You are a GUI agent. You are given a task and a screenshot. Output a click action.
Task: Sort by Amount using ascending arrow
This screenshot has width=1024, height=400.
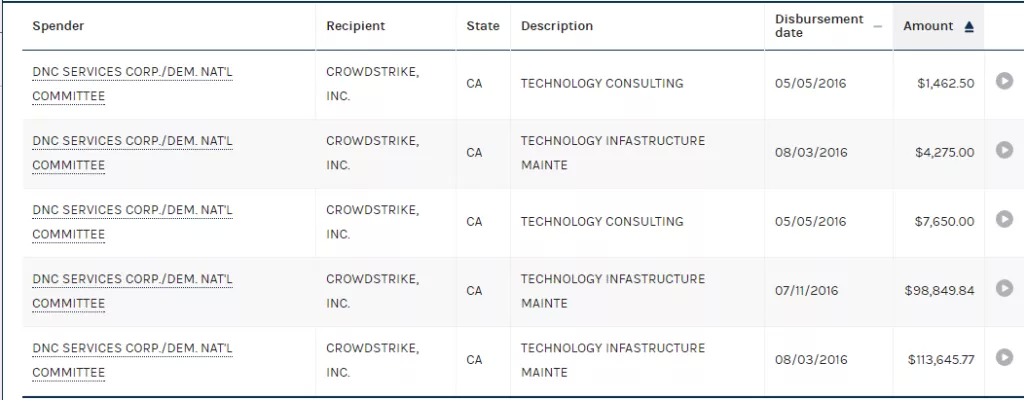pos(969,27)
